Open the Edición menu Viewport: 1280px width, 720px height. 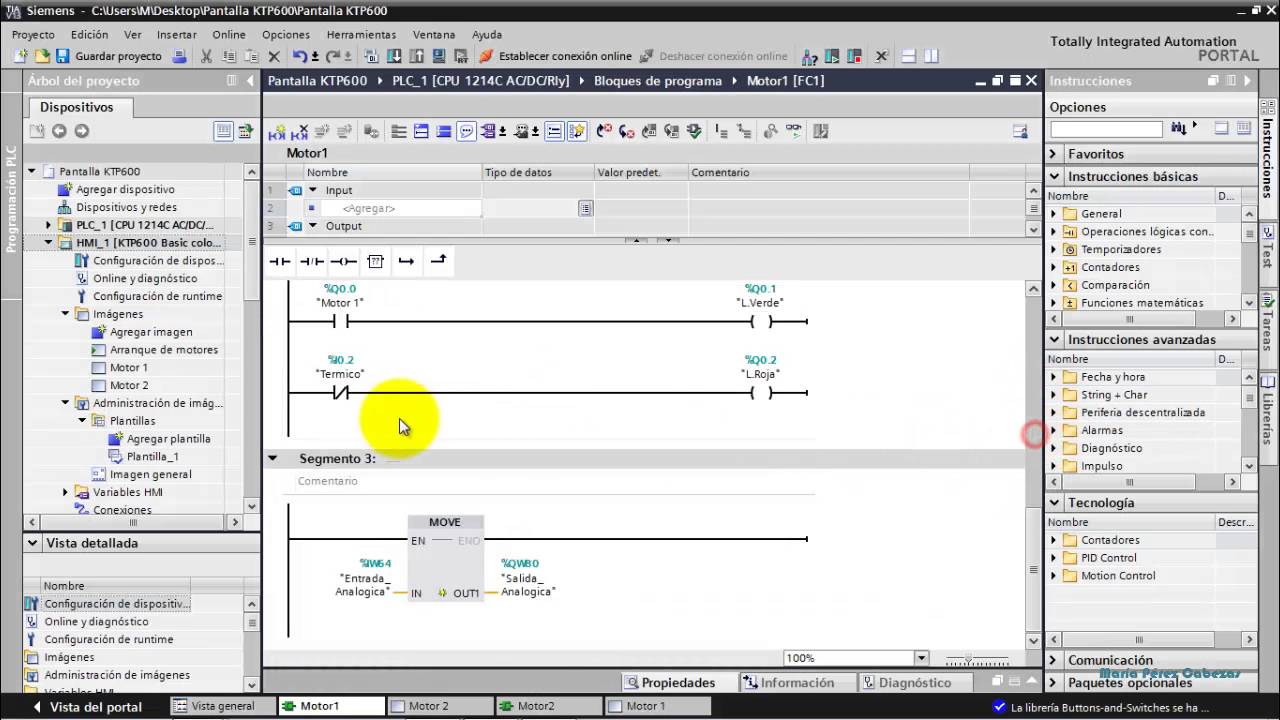(x=90, y=34)
